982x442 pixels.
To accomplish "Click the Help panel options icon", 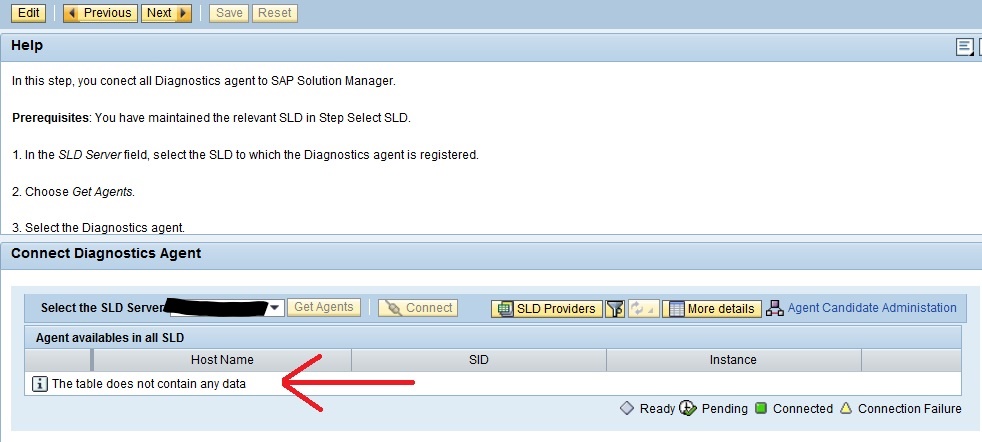I will [964, 47].
